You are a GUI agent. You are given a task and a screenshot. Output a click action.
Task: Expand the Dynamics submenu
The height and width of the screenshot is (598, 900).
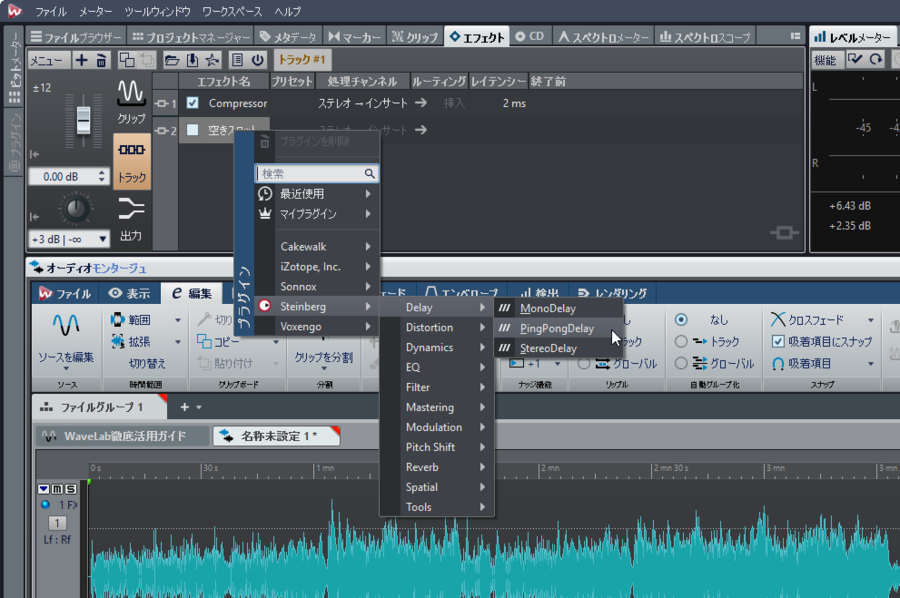click(x=439, y=348)
